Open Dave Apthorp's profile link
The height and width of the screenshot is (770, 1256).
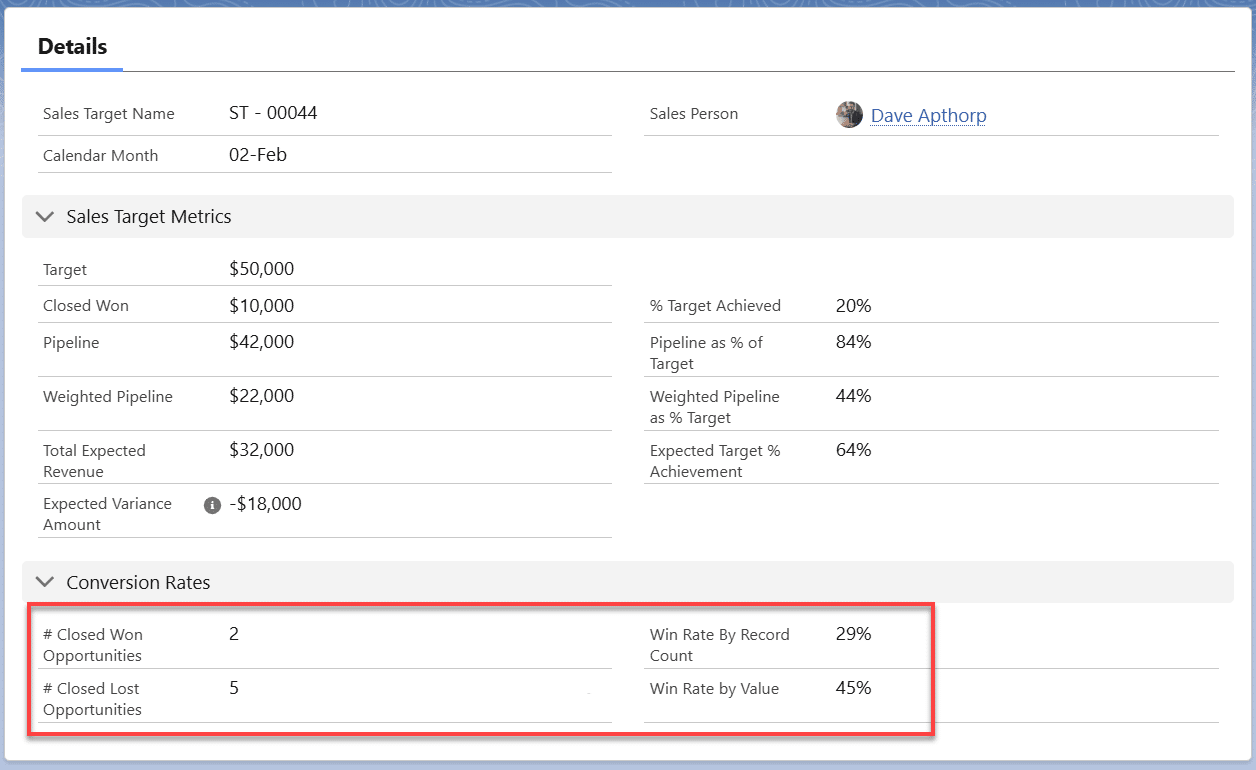pyautogui.click(x=928, y=115)
